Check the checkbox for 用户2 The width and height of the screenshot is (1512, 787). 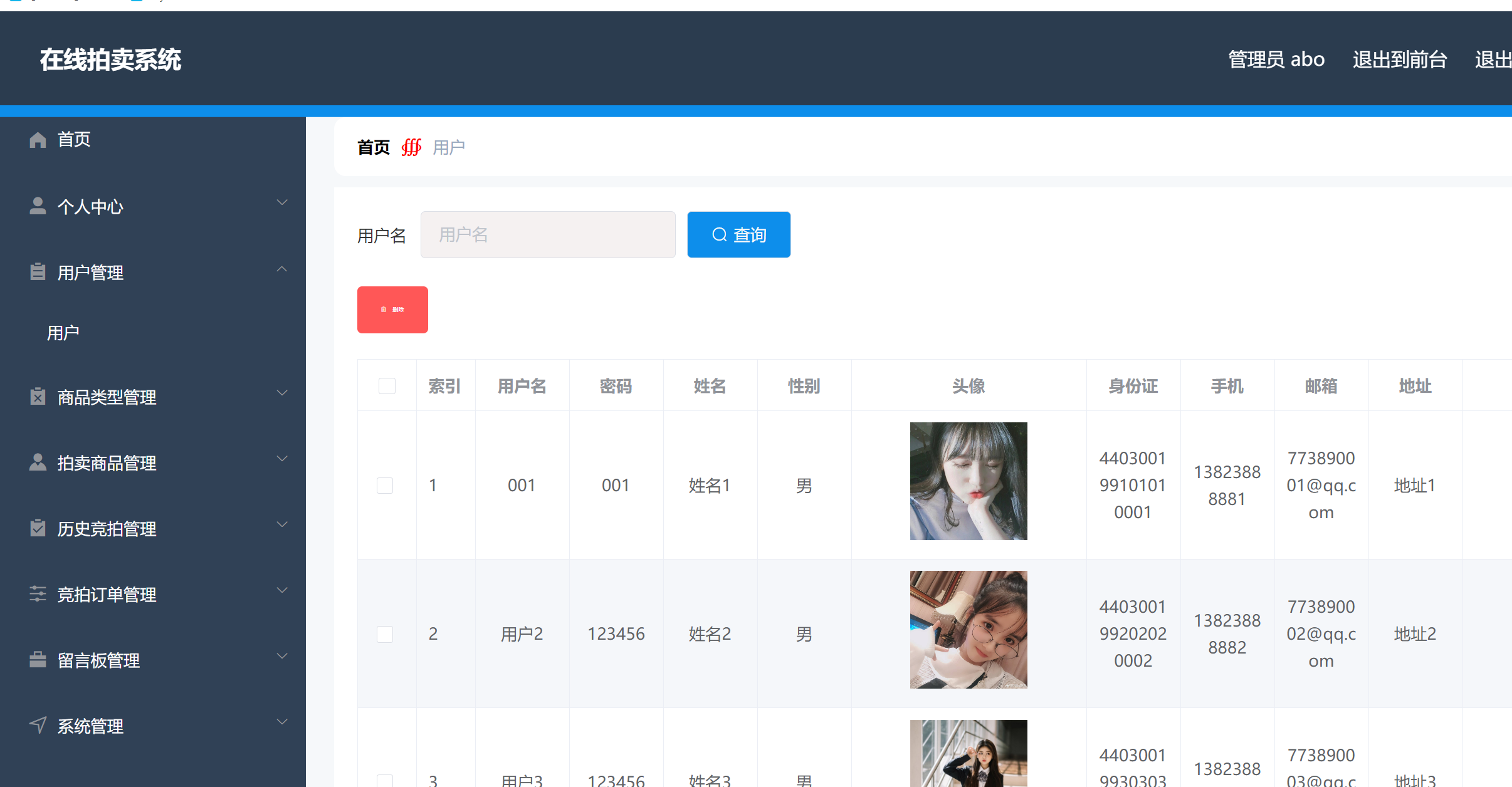[384, 633]
